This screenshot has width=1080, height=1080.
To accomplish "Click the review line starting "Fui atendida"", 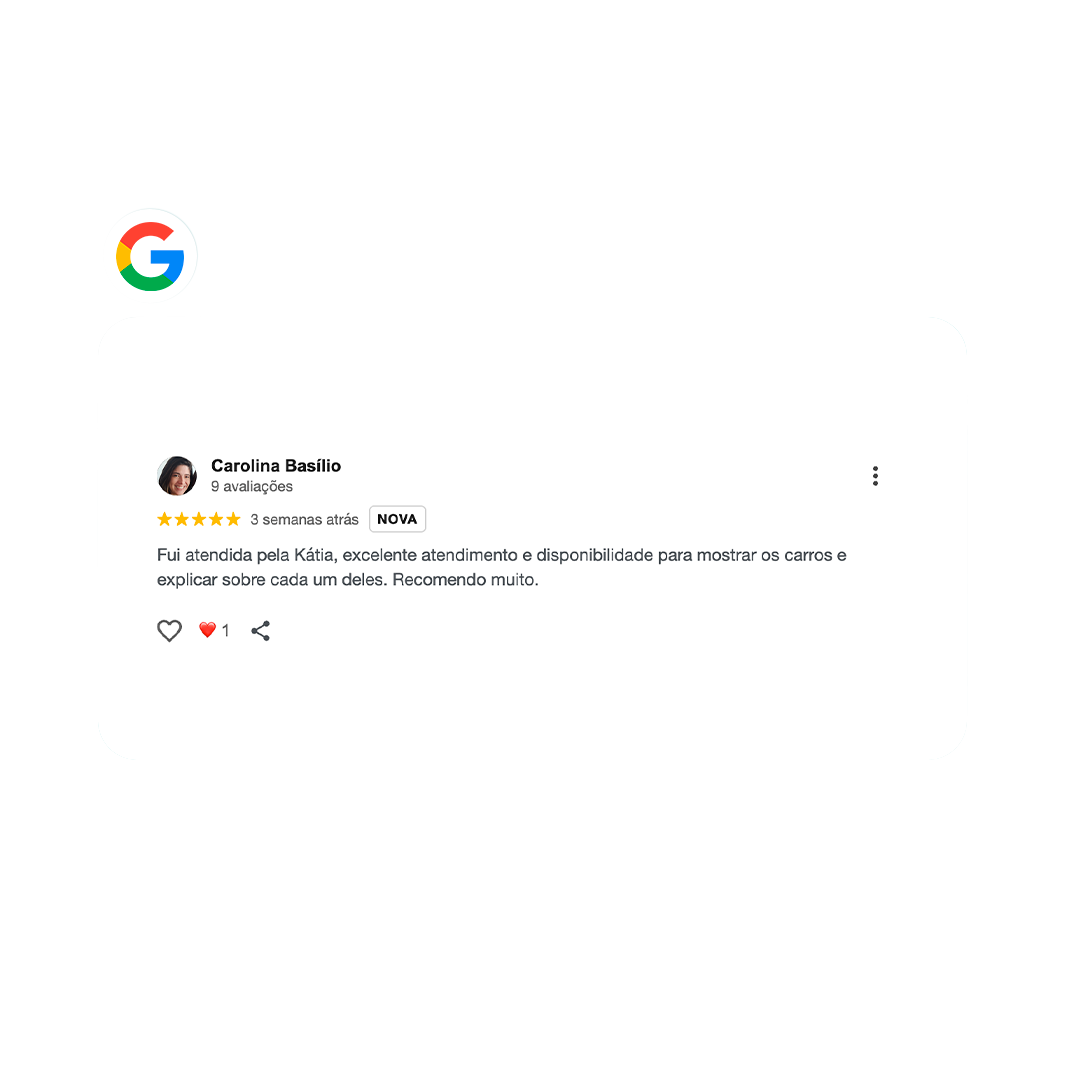I will 501,555.
